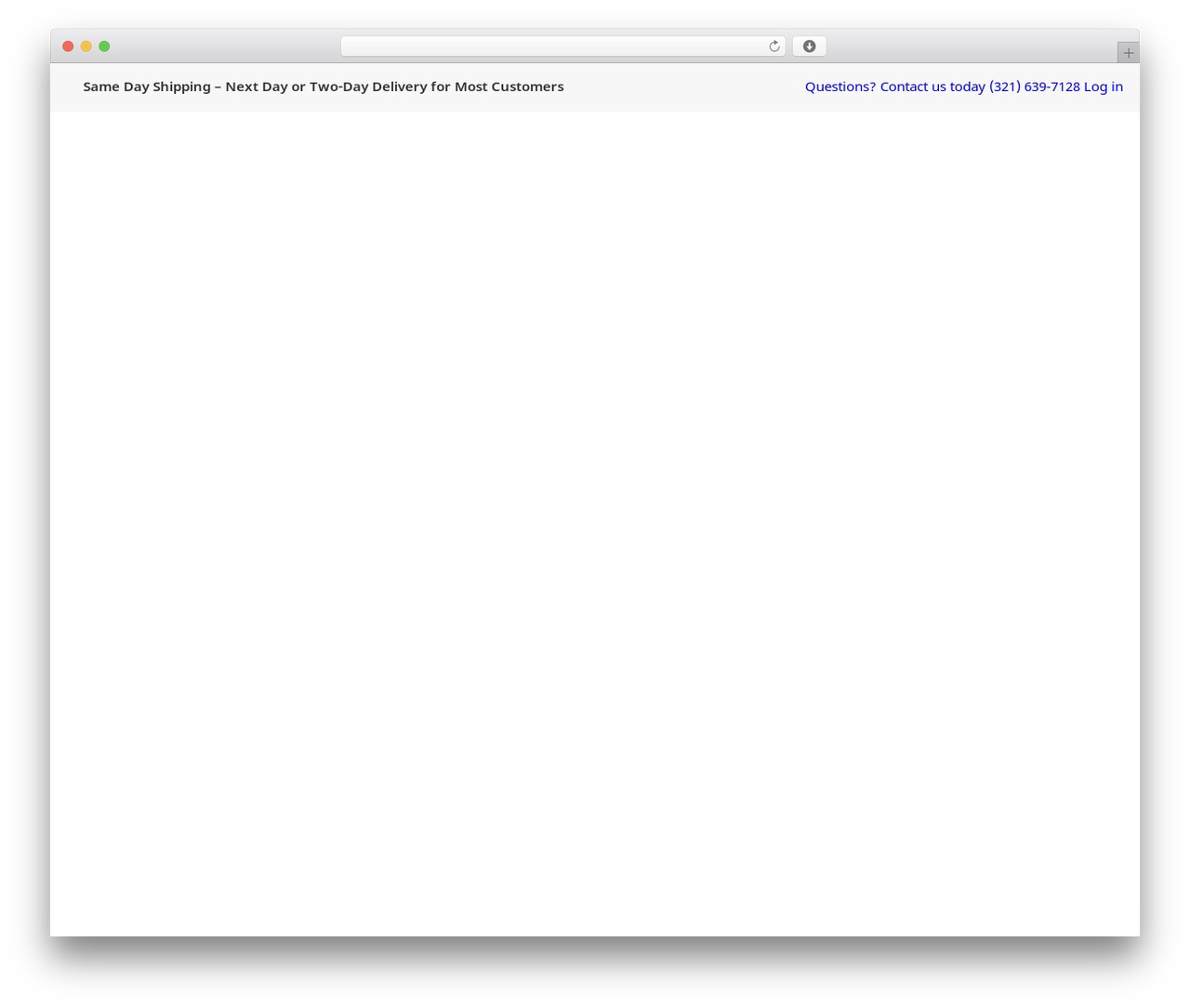The width and height of the screenshot is (1190, 1008).
Task: Maximize the window with the green button
Action: click(x=104, y=46)
